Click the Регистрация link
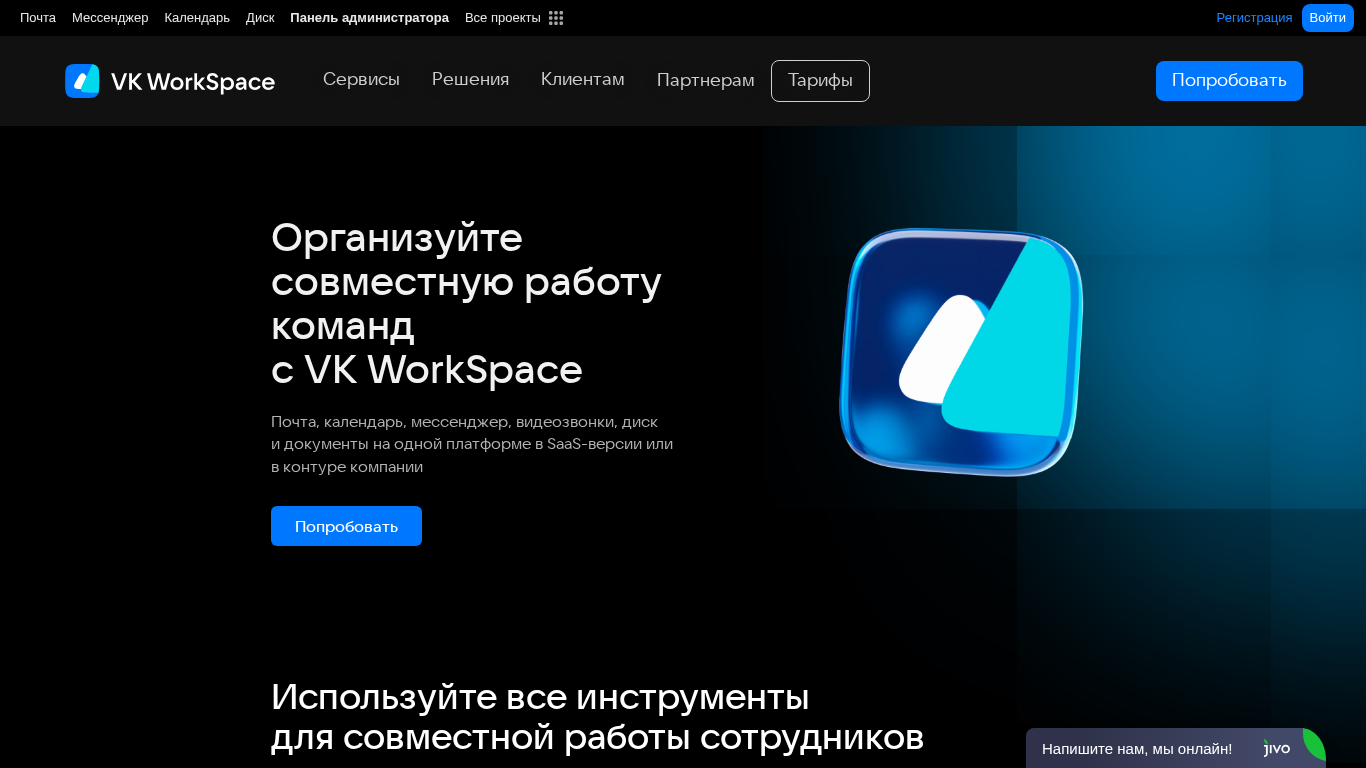Image resolution: width=1366 pixels, height=768 pixels. (x=1254, y=18)
